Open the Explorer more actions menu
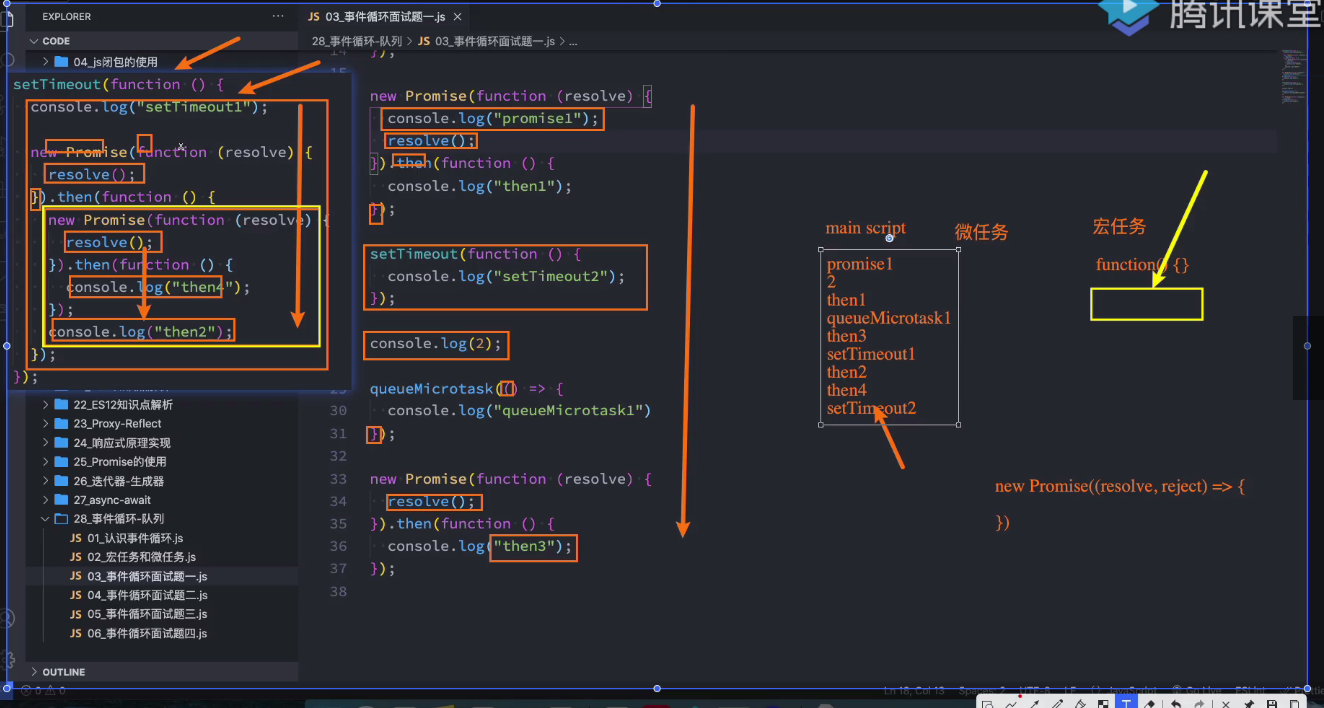The image size is (1324, 708). tap(277, 17)
